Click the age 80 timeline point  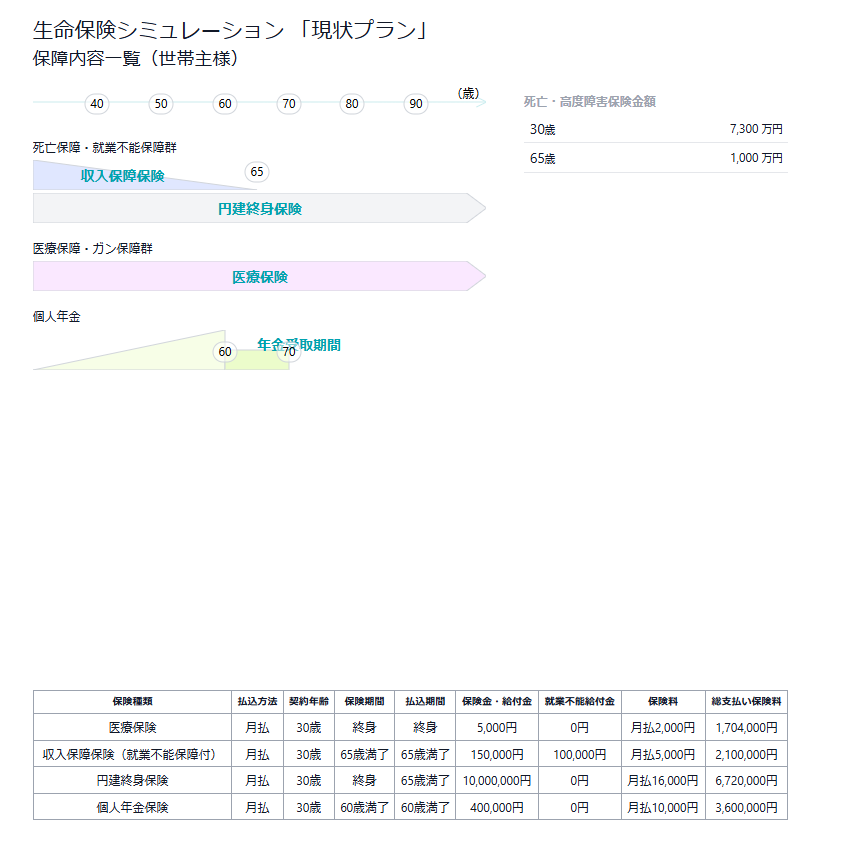pos(352,103)
